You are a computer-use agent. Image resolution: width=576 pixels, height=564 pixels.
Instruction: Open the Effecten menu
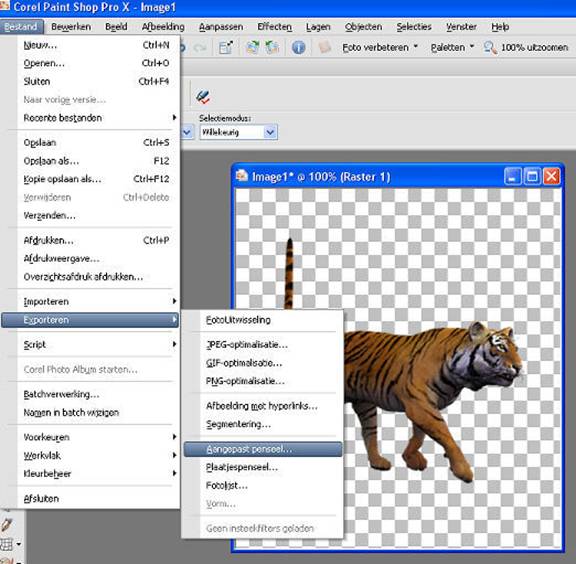(x=274, y=27)
